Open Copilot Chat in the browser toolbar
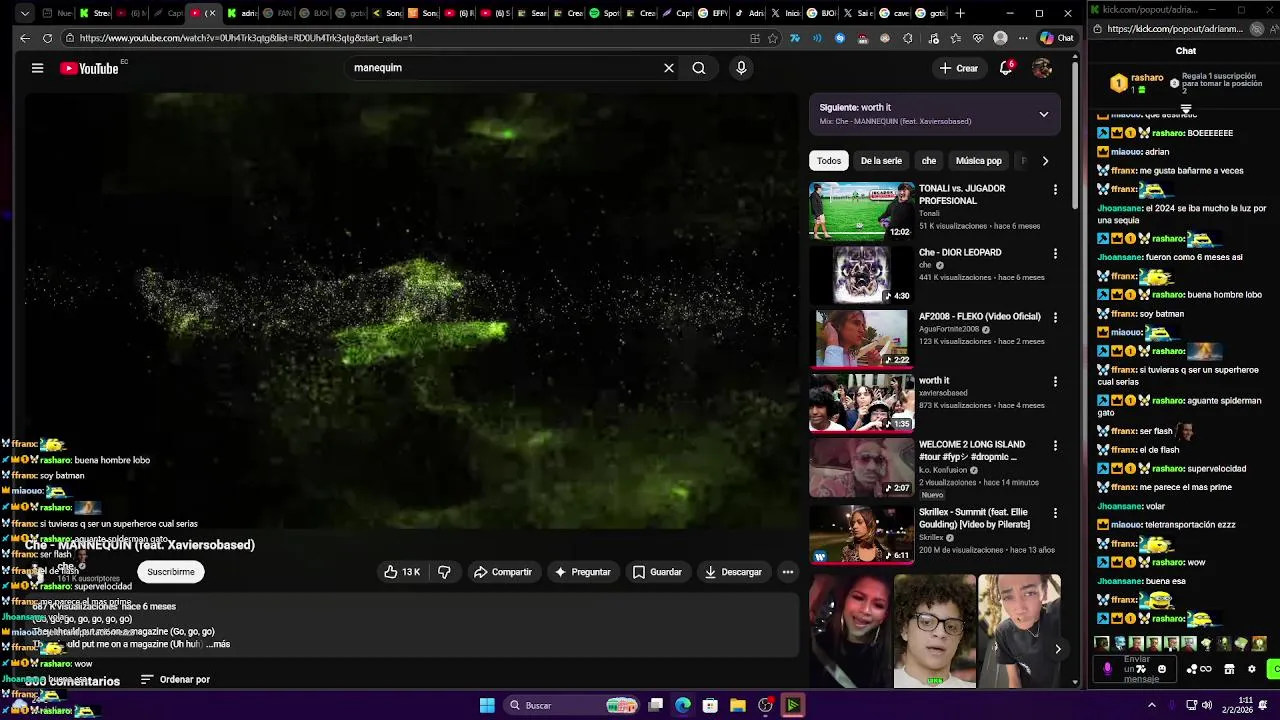Viewport: 1280px width, 720px height. pyautogui.click(x=1057, y=38)
